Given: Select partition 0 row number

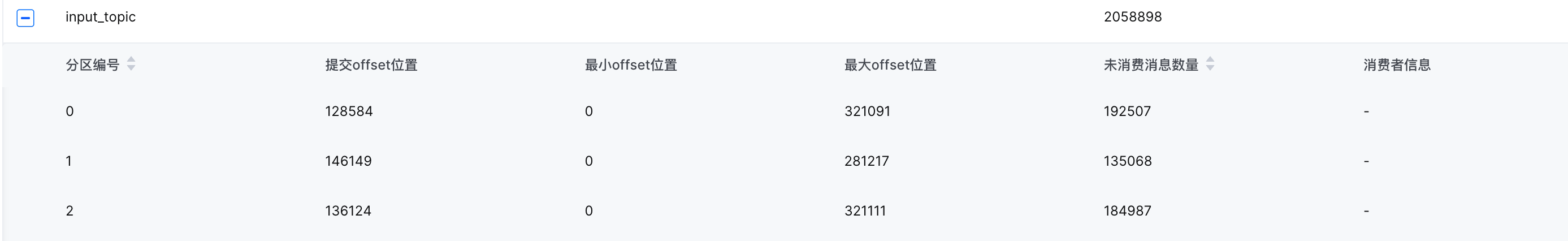Looking at the screenshot, I should tap(70, 111).
